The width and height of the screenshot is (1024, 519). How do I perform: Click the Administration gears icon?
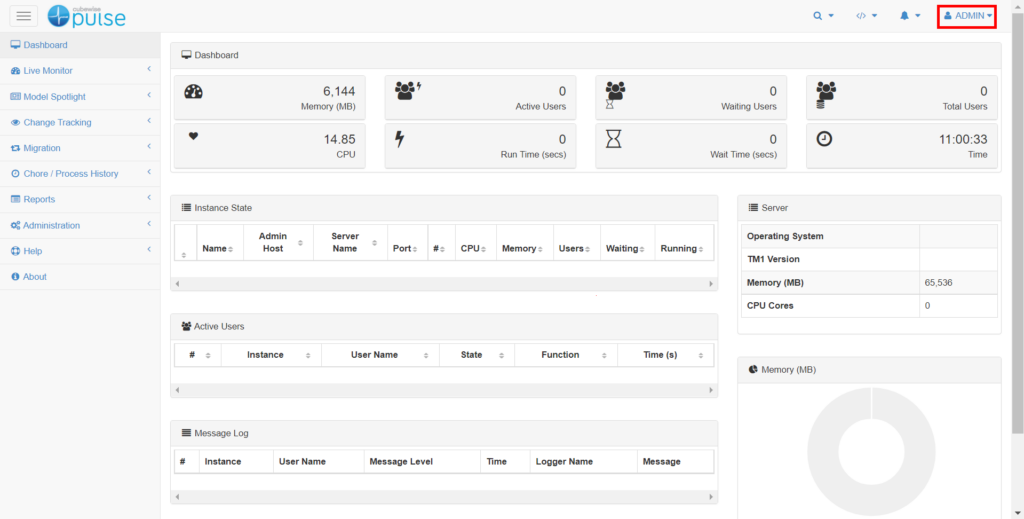(15, 226)
